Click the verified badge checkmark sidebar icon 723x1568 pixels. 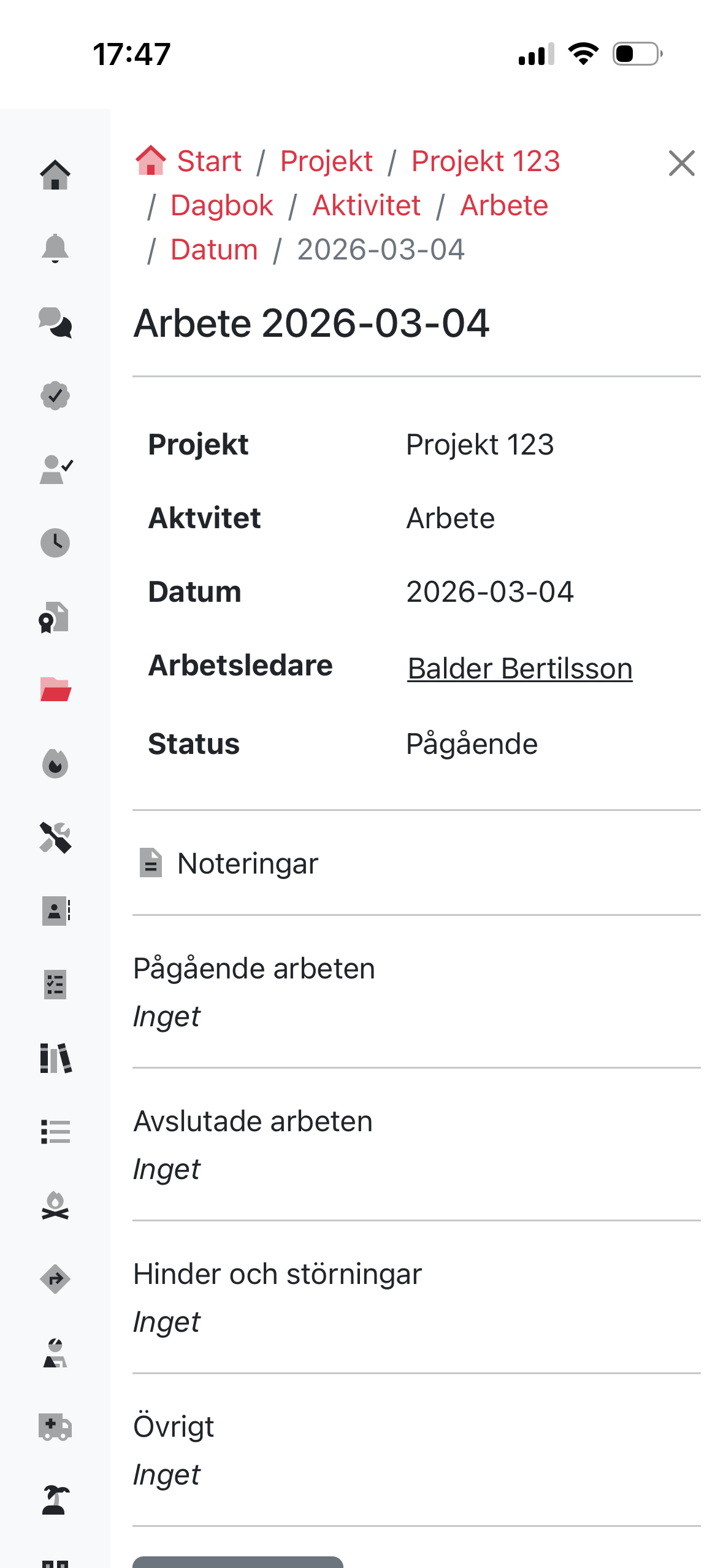tap(55, 396)
